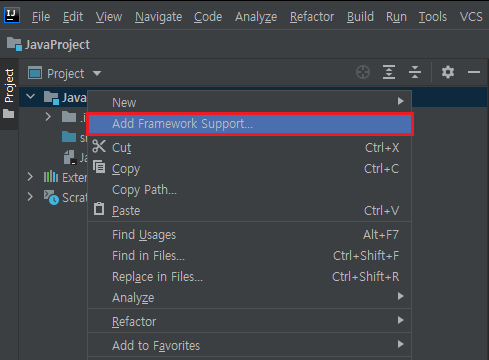Screen dimensions: 489x360
Task: Click the folder icon below Project side tab
Action: coord(9,114)
